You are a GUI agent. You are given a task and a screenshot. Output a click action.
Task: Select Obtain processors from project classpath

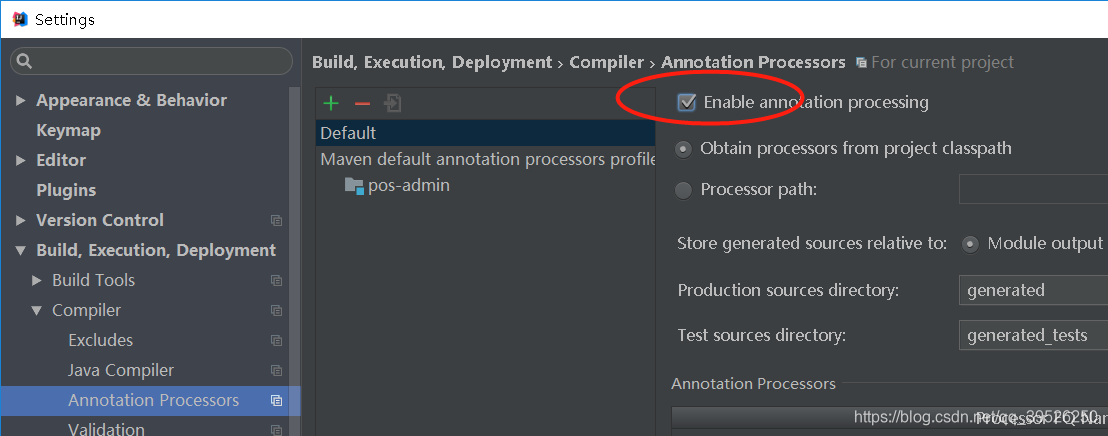point(684,149)
